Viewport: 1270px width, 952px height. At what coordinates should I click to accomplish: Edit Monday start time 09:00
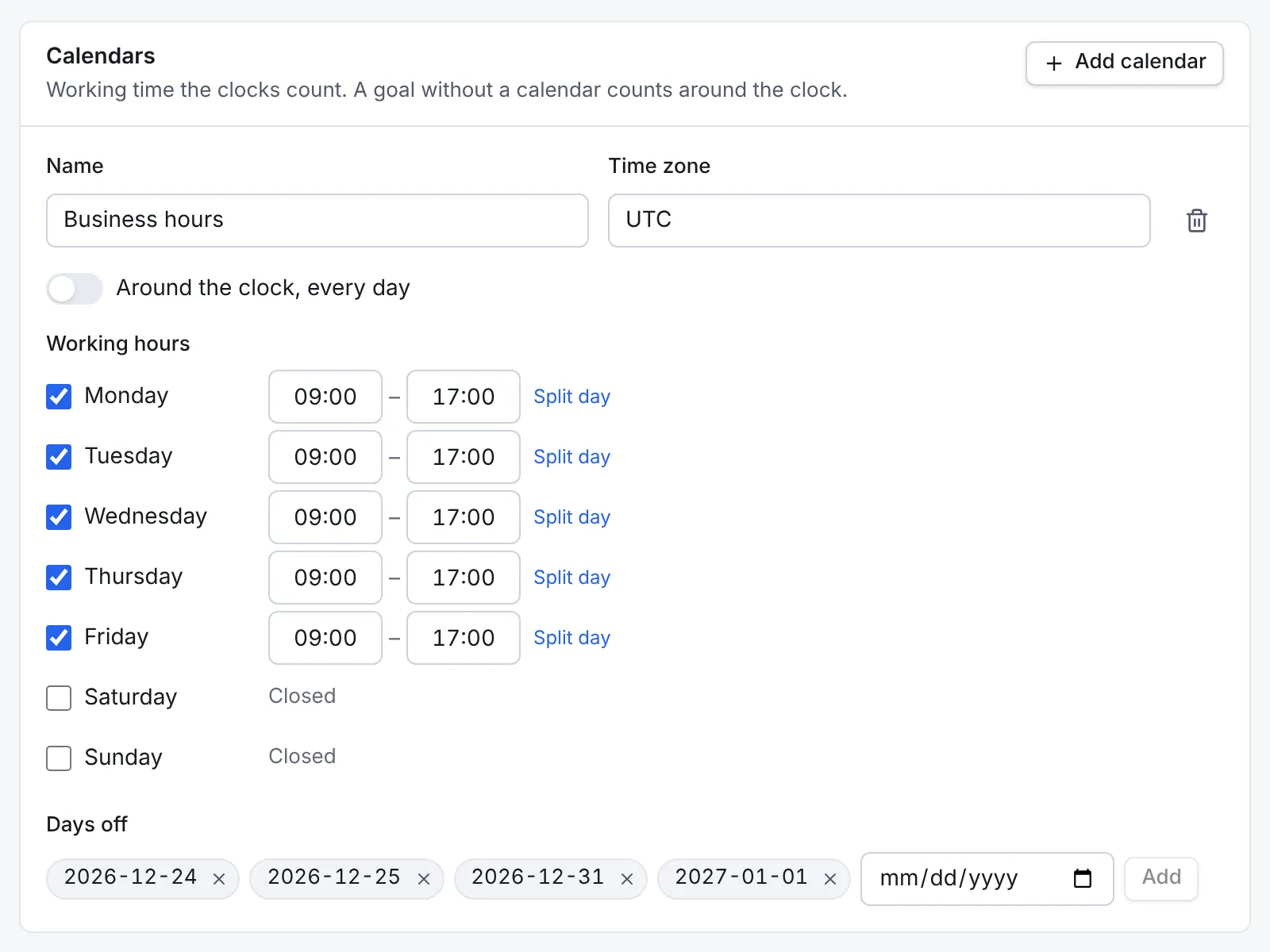(325, 397)
